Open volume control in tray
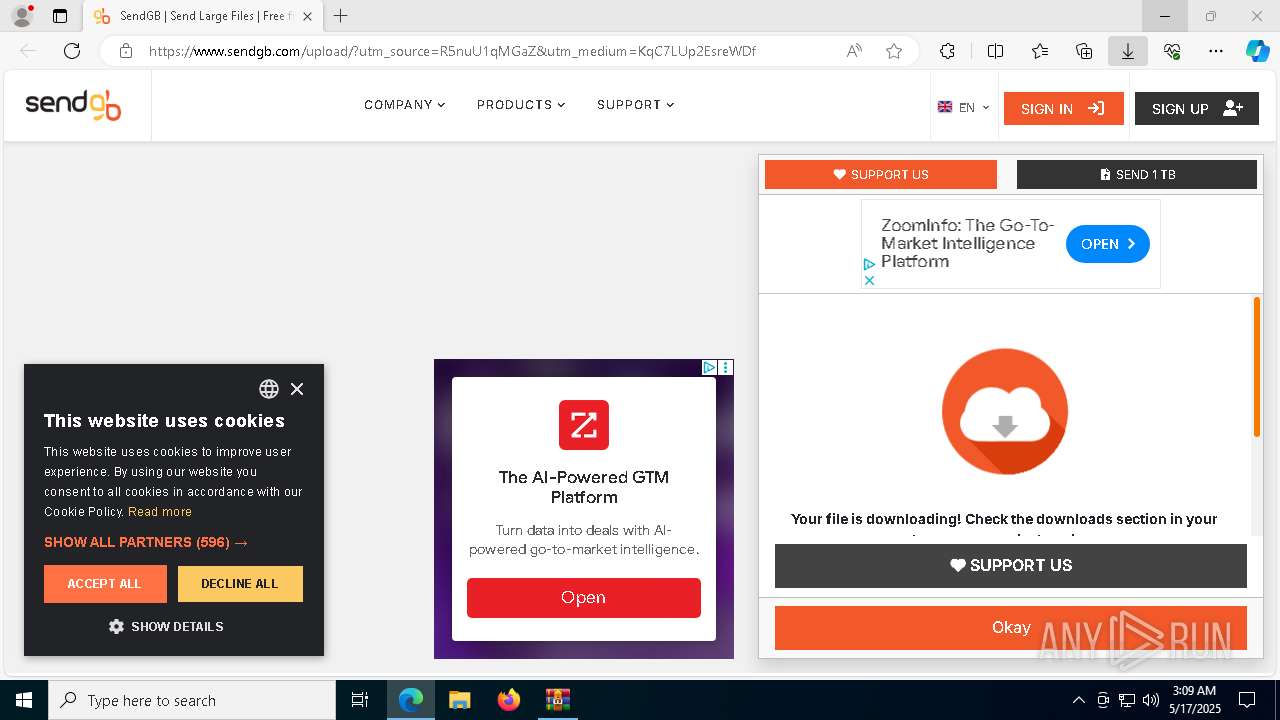Screen dimensions: 1280x720 [1151, 700]
